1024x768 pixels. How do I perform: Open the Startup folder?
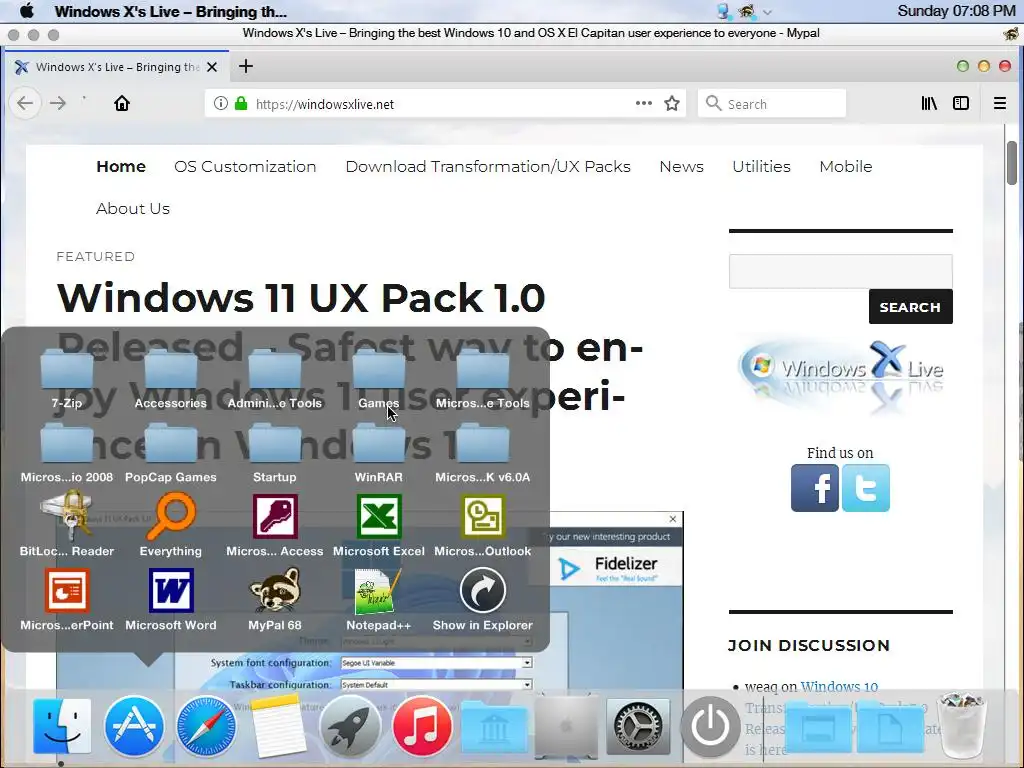pyautogui.click(x=274, y=455)
